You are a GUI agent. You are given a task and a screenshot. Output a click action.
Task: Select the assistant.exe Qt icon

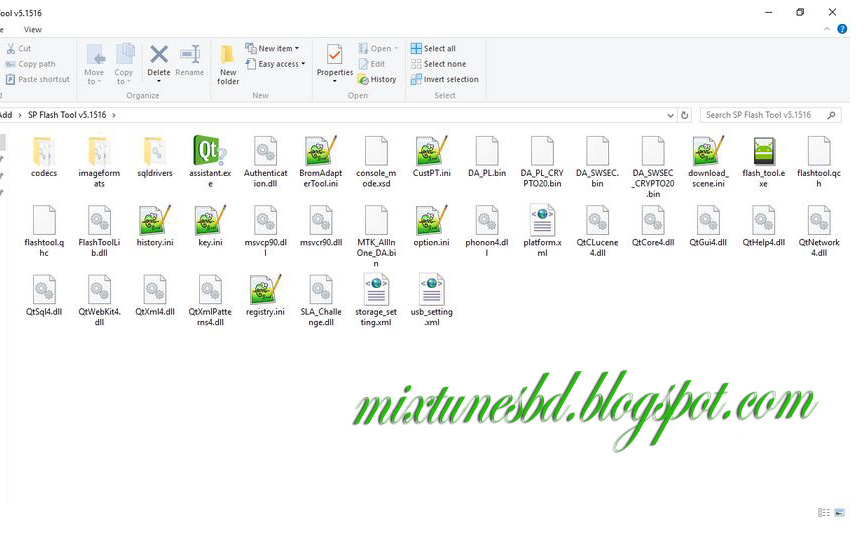coord(210,151)
